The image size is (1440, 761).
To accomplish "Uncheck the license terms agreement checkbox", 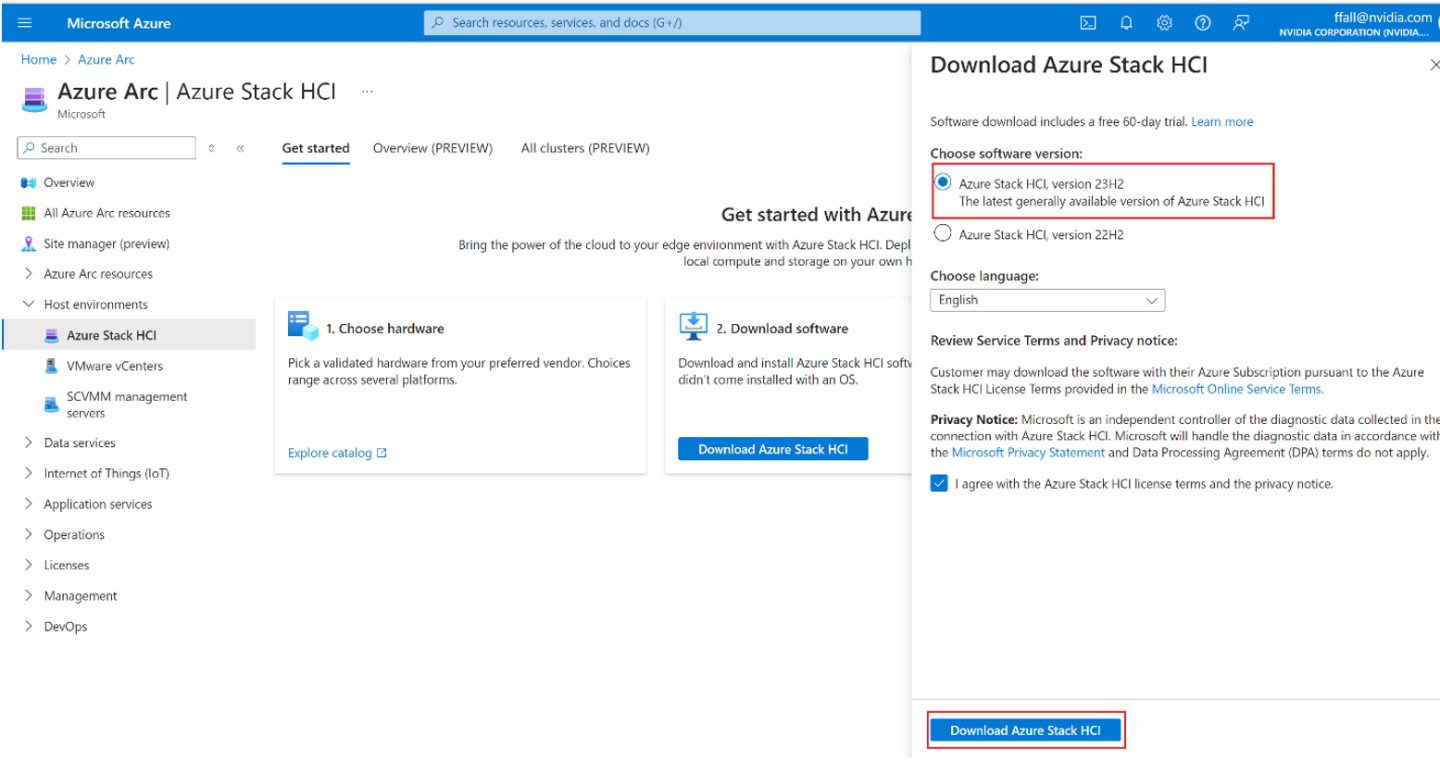I will point(939,484).
